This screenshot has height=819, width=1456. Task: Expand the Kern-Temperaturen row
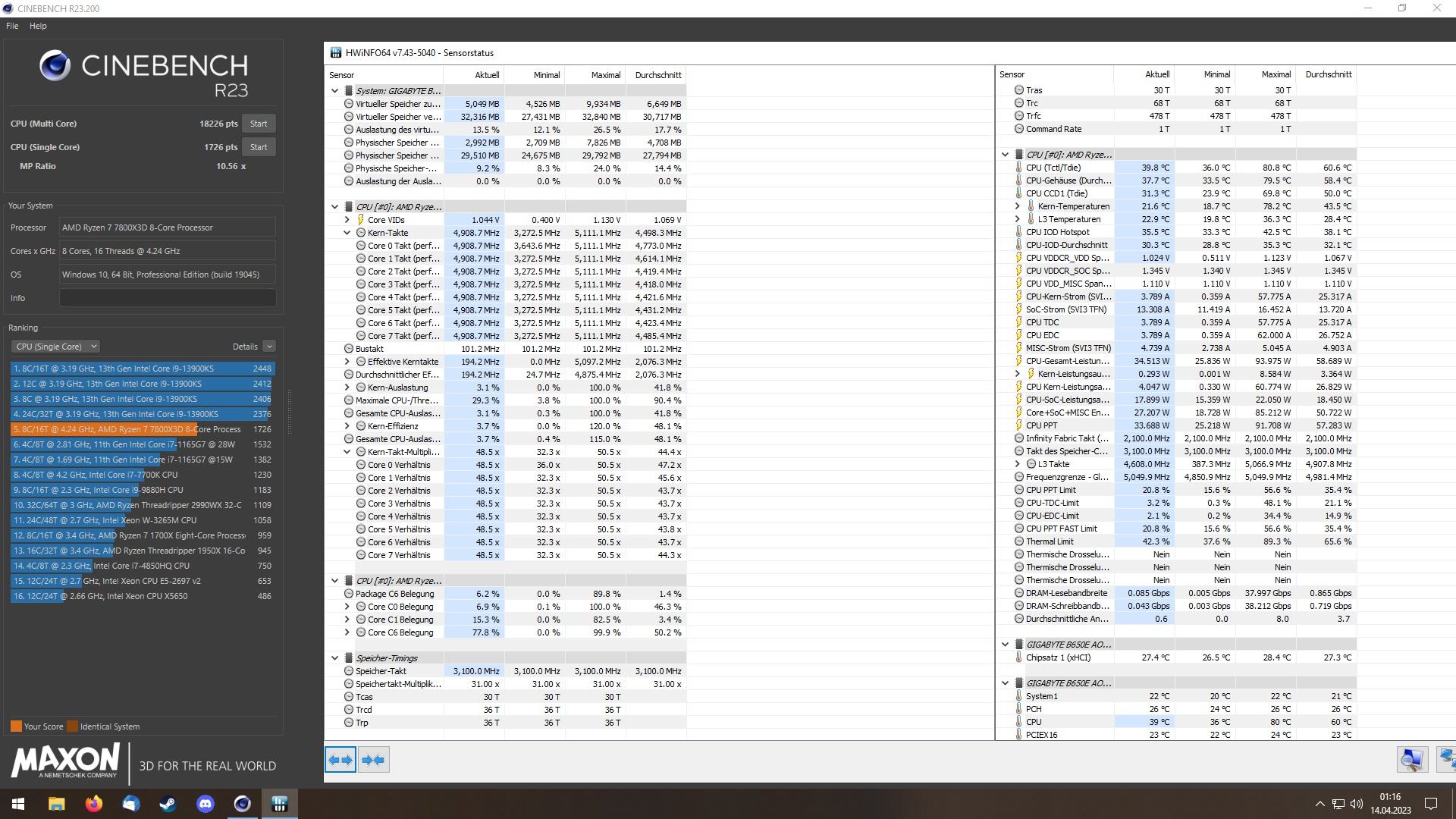coord(1018,206)
